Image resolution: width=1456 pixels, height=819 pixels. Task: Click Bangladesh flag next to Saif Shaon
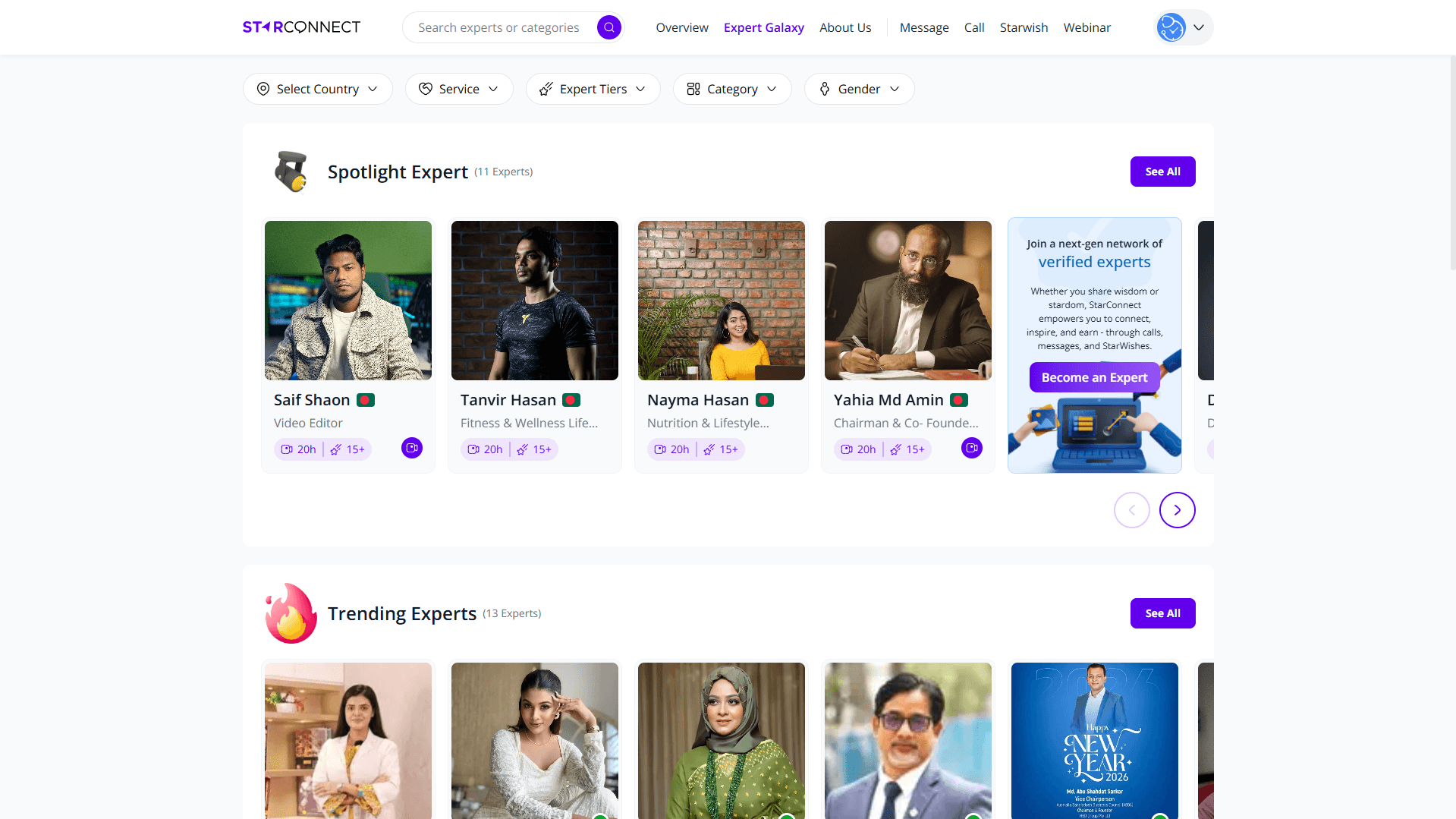(366, 400)
